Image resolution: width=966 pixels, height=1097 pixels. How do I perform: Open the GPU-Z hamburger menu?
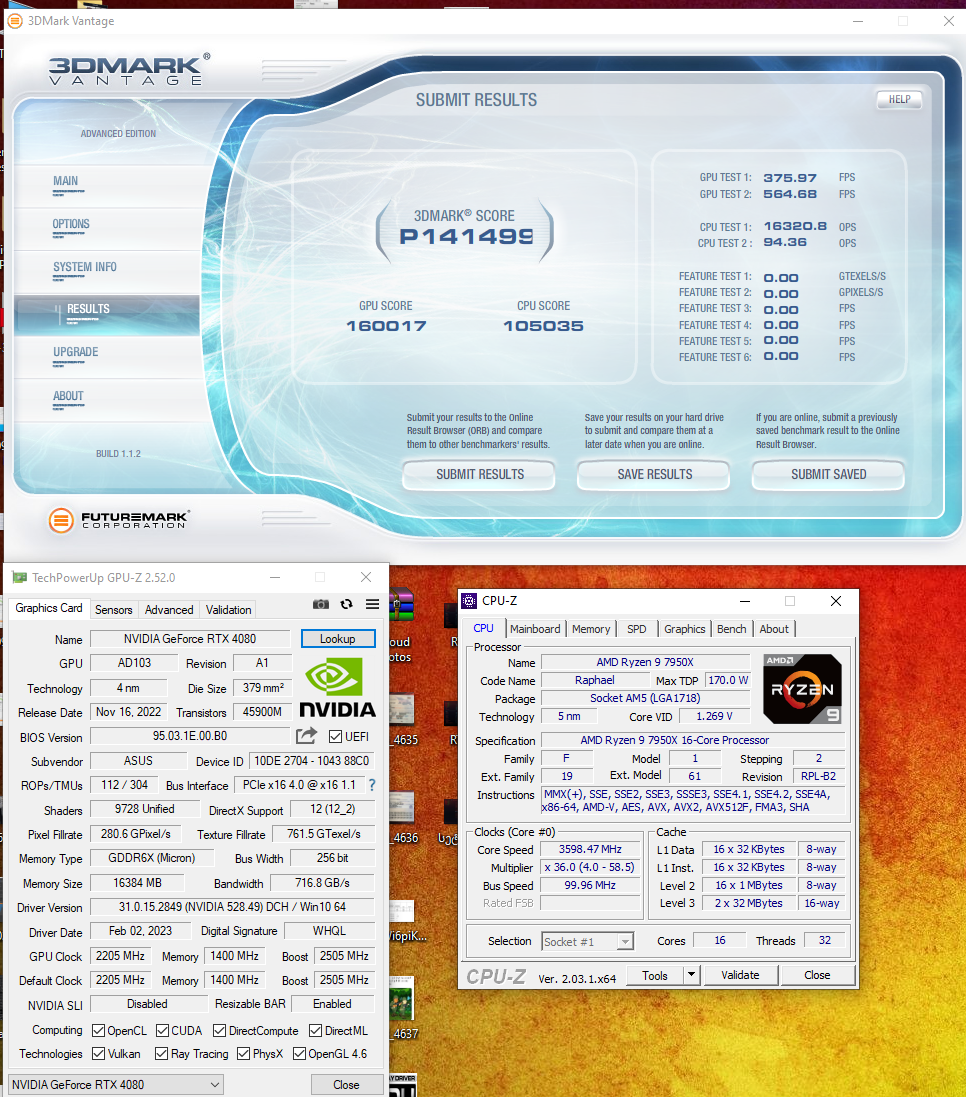pyautogui.click(x=372, y=604)
